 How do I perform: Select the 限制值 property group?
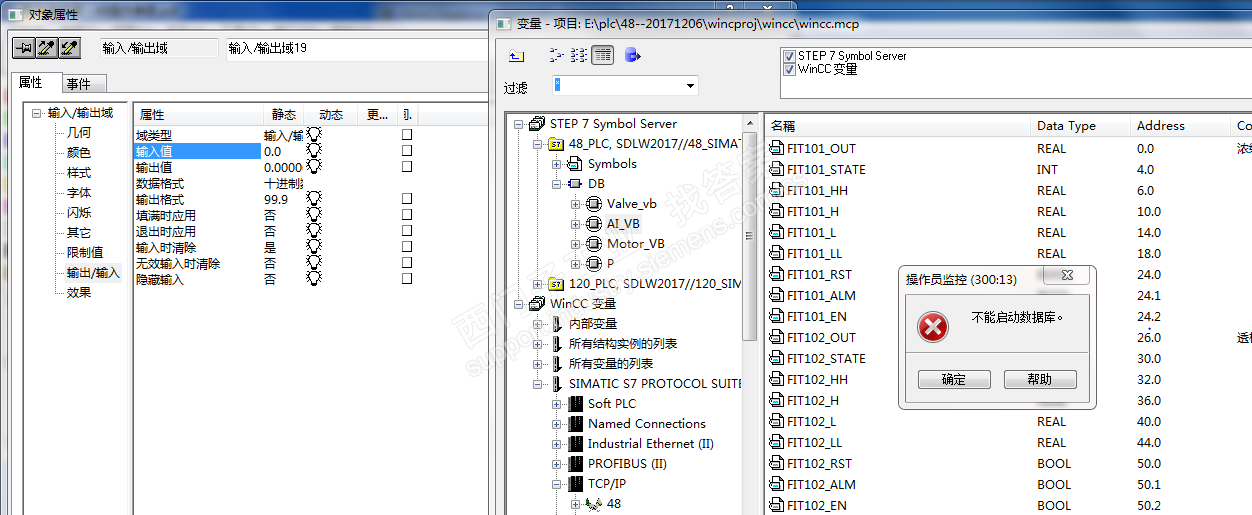click(85, 253)
